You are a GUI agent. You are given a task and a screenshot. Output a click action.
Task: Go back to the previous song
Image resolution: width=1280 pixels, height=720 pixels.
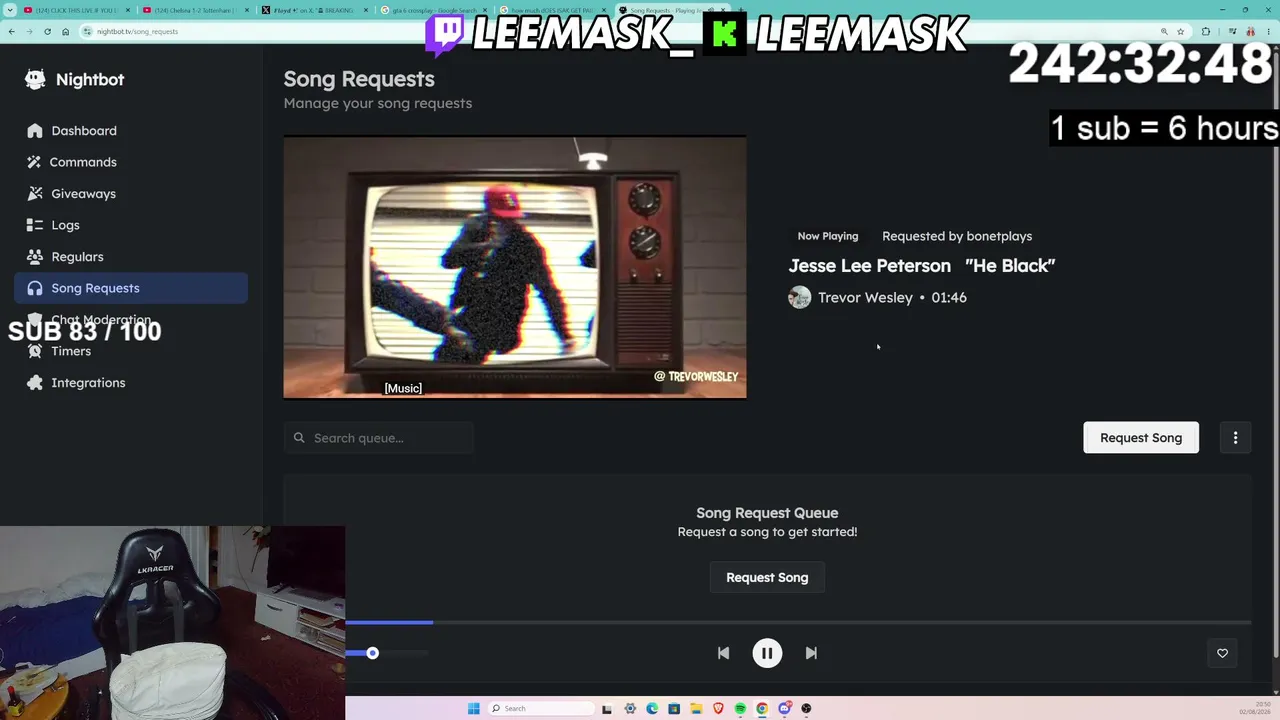pyautogui.click(x=723, y=653)
